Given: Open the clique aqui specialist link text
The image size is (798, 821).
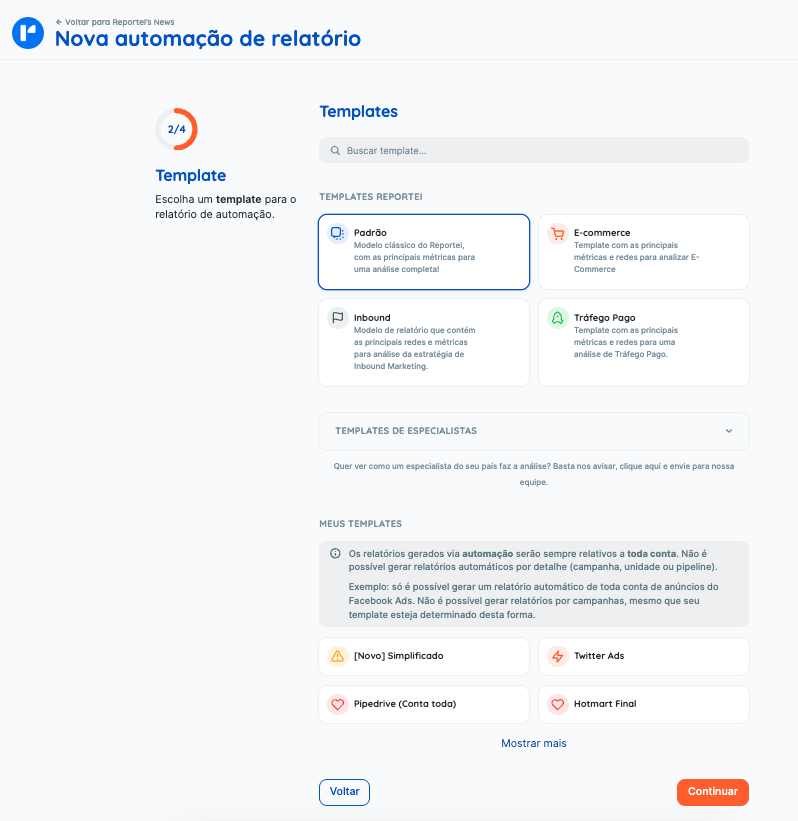Looking at the screenshot, I should click(x=642, y=466).
